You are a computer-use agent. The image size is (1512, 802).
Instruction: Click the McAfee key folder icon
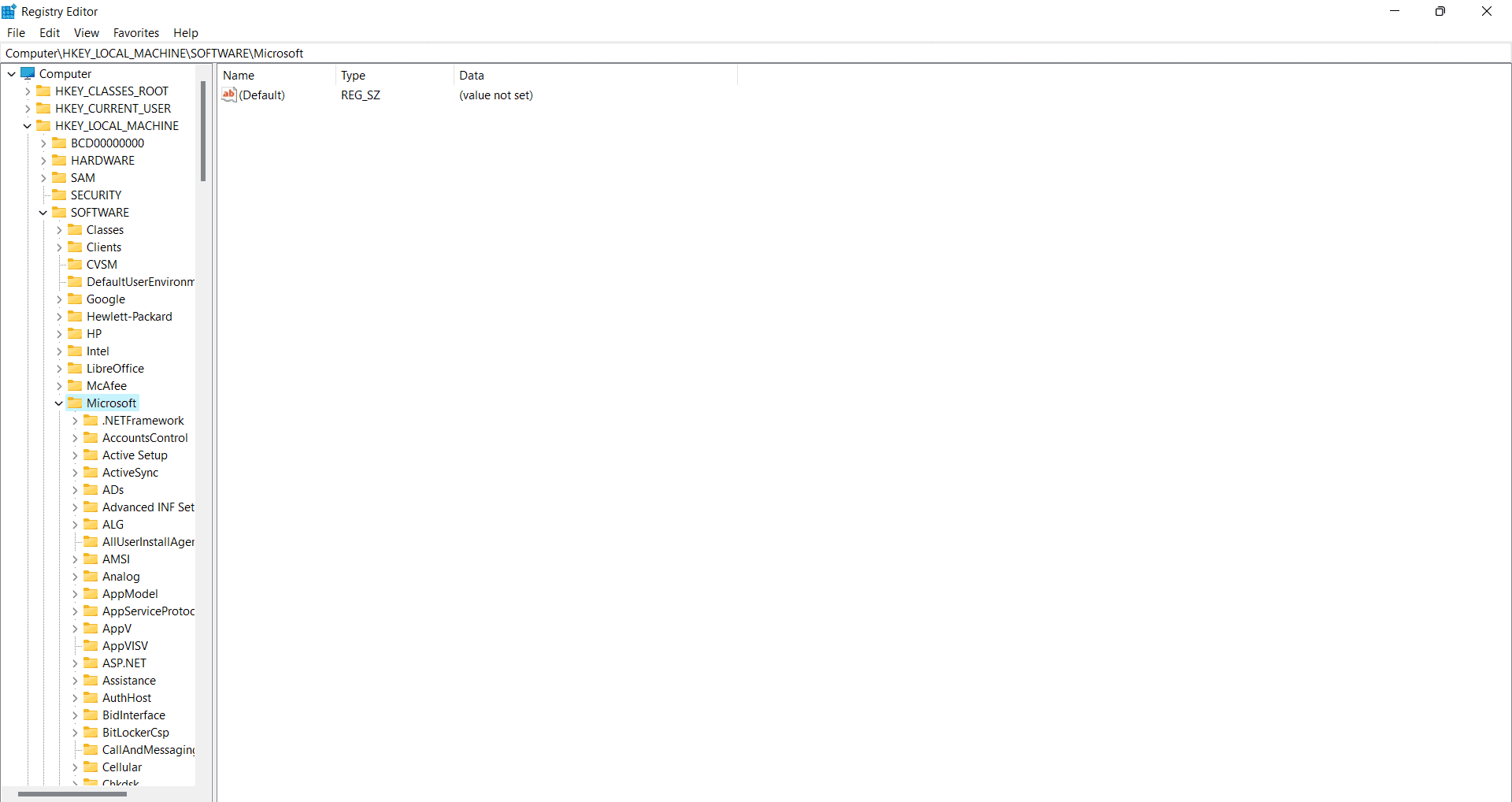[x=75, y=385]
